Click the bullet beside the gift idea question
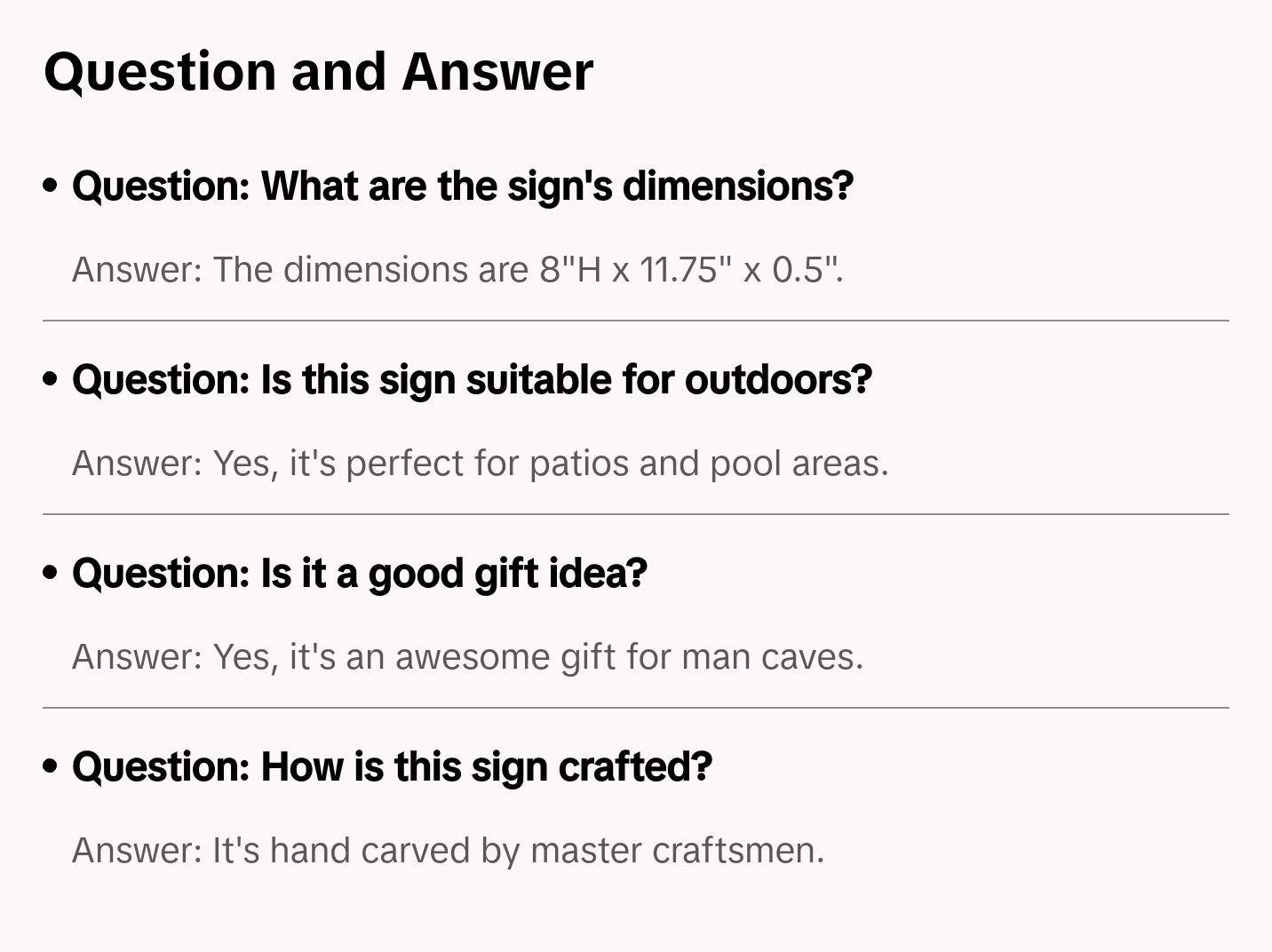 click(x=51, y=573)
